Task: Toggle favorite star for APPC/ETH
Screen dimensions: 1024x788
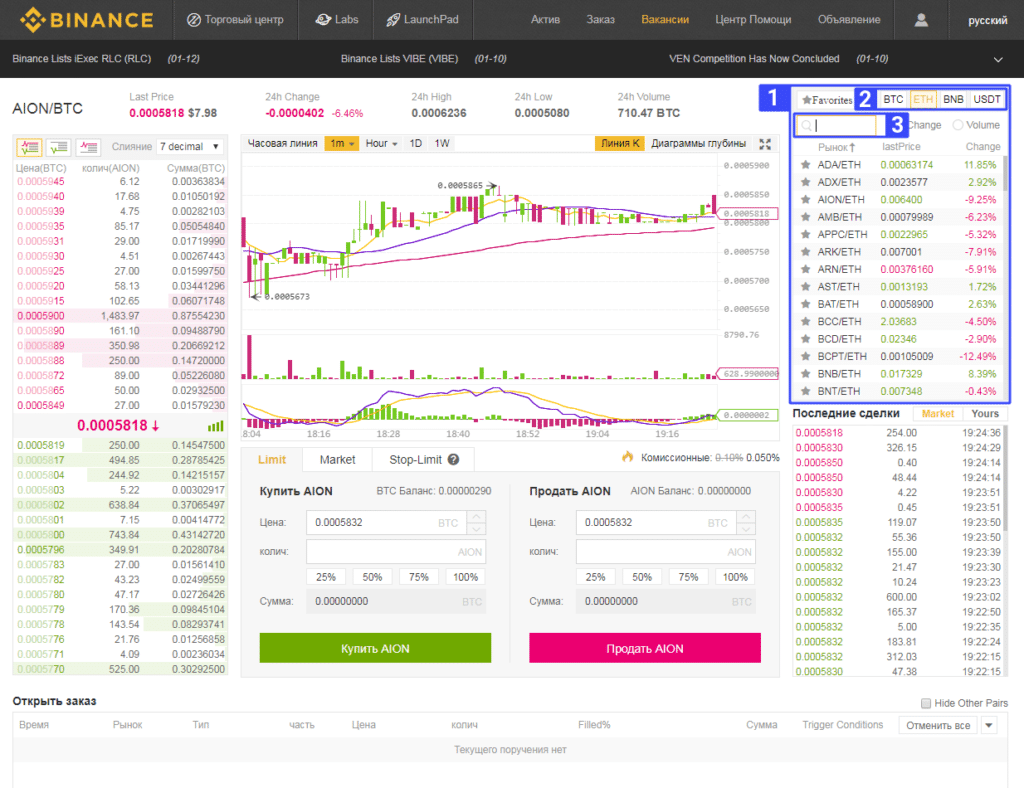Action: point(805,234)
